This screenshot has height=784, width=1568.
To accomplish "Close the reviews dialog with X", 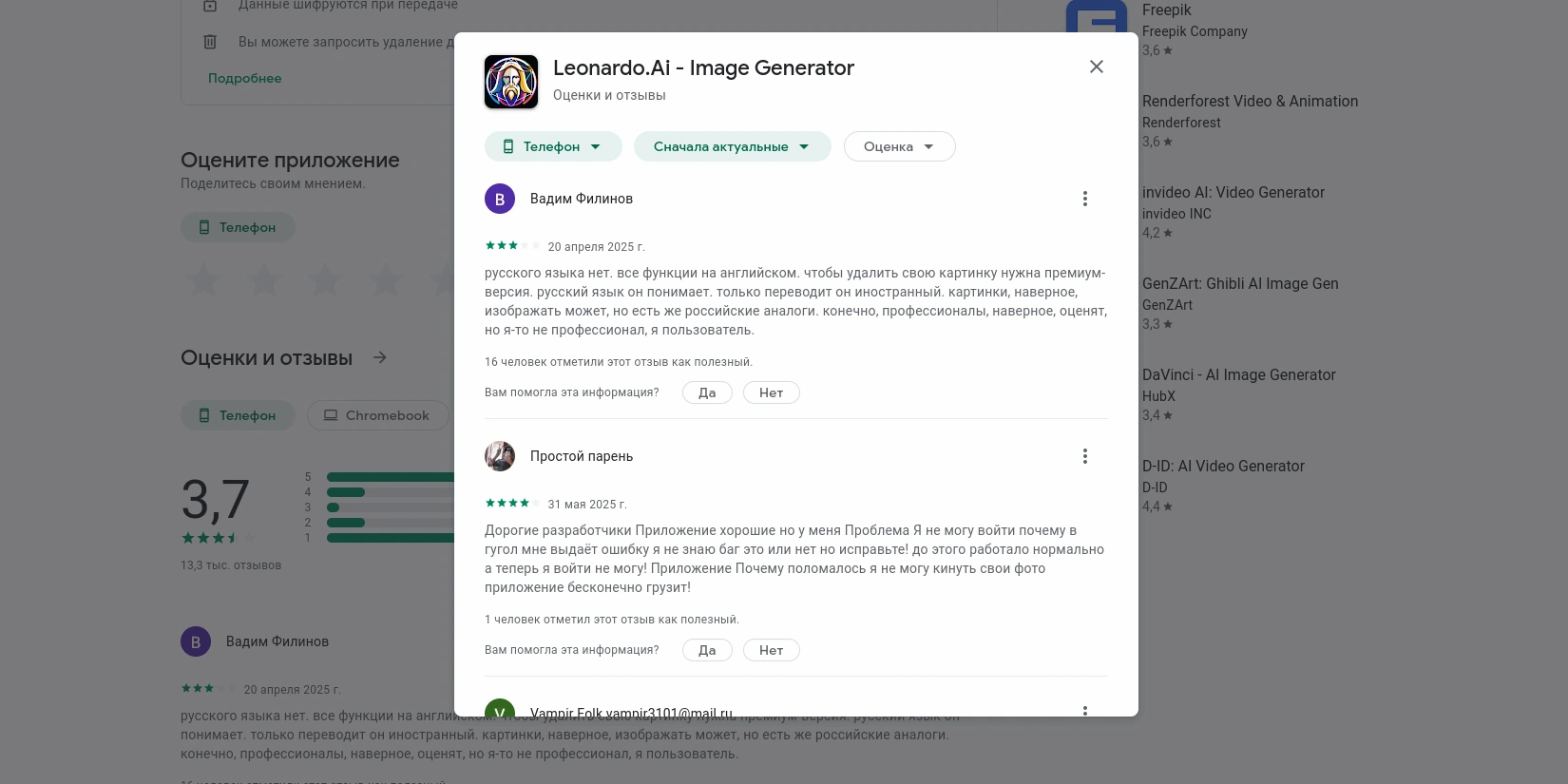I will tap(1097, 67).
